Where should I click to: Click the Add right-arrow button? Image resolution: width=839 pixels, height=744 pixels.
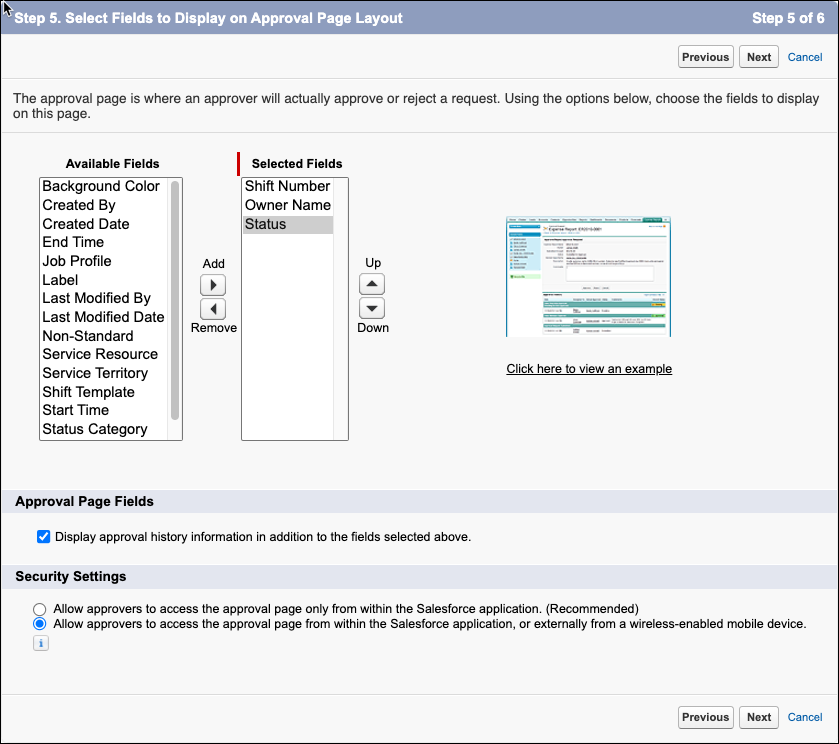point(213,285)
